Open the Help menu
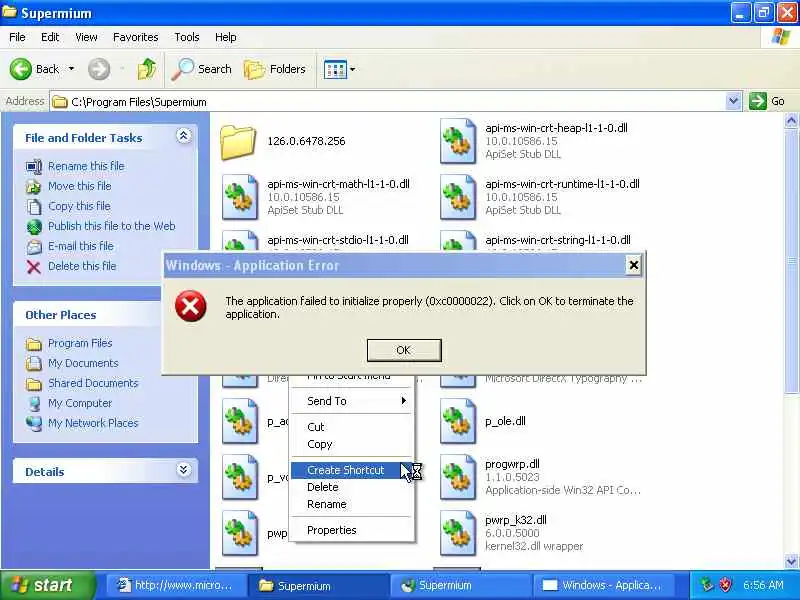The image size is (800, 600). tap(226, 37)
